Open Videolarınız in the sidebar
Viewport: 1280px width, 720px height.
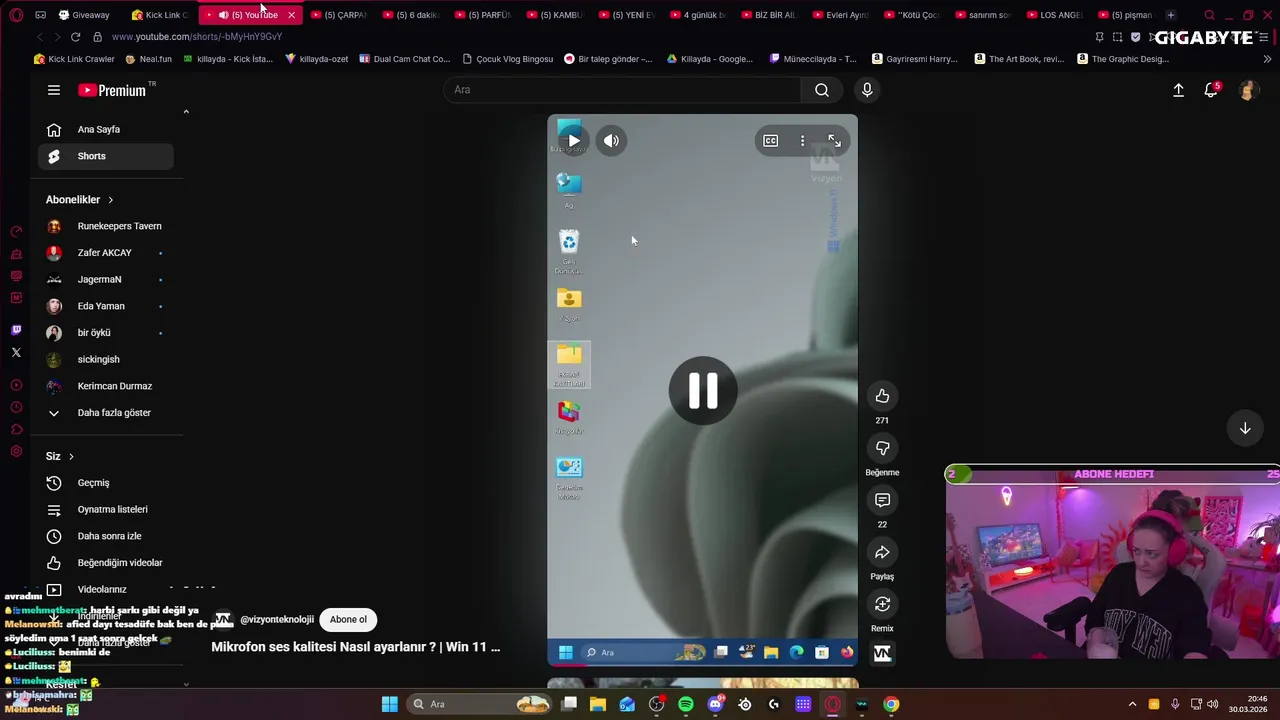(106, 590)
